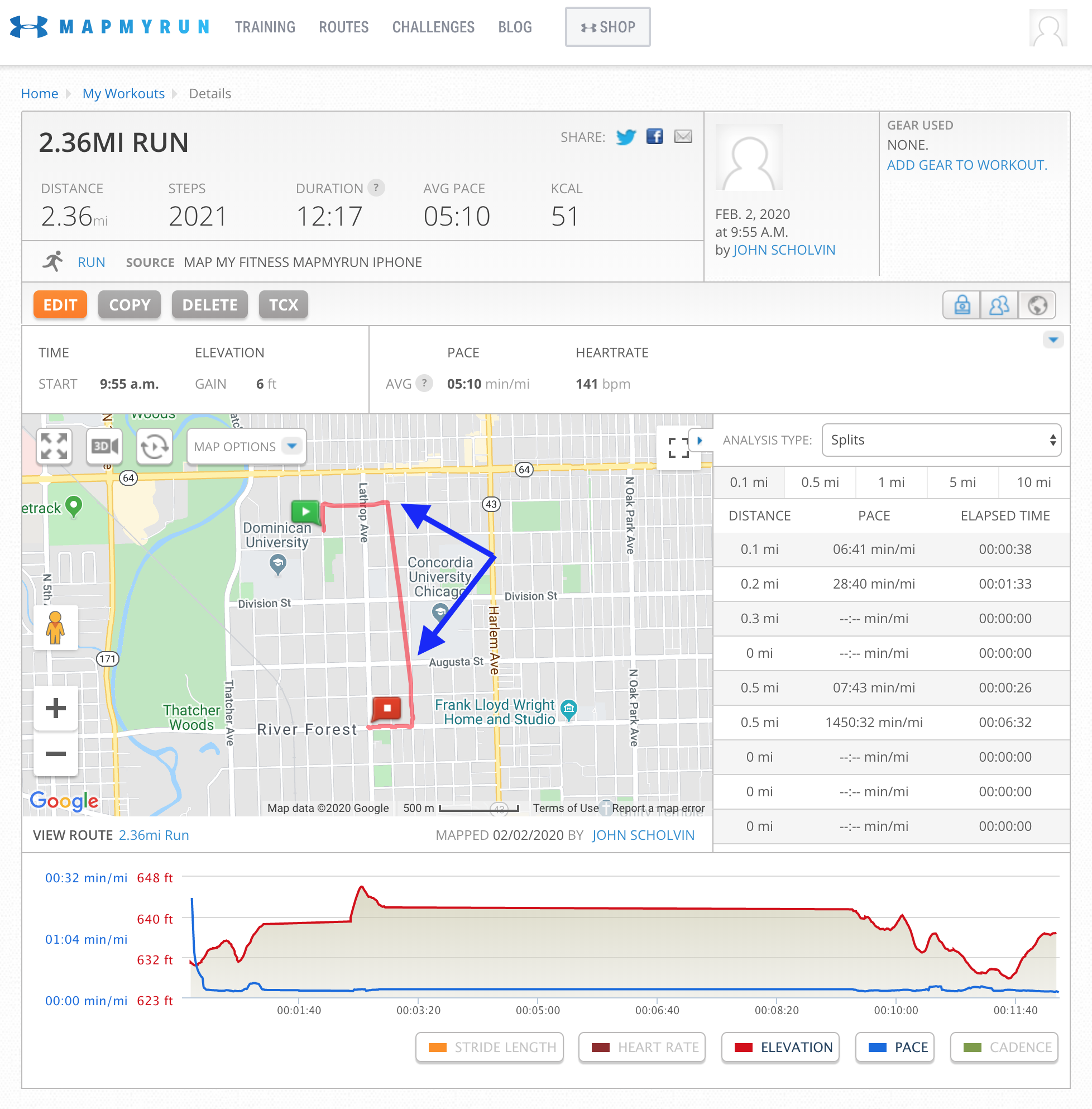Export workout with TCX button

pyautogui.click(x=283, y=305)
